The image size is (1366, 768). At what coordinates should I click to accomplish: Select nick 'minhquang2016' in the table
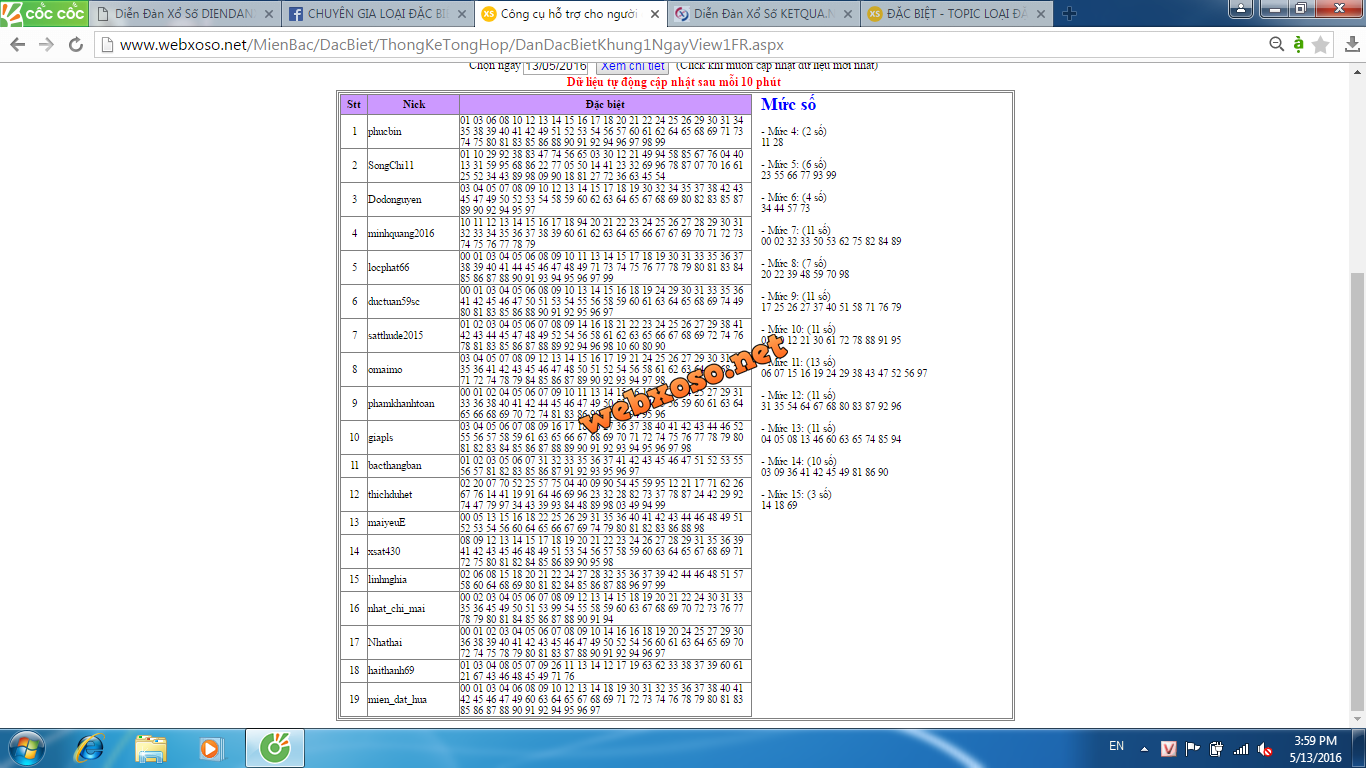(x=401, y=233)
